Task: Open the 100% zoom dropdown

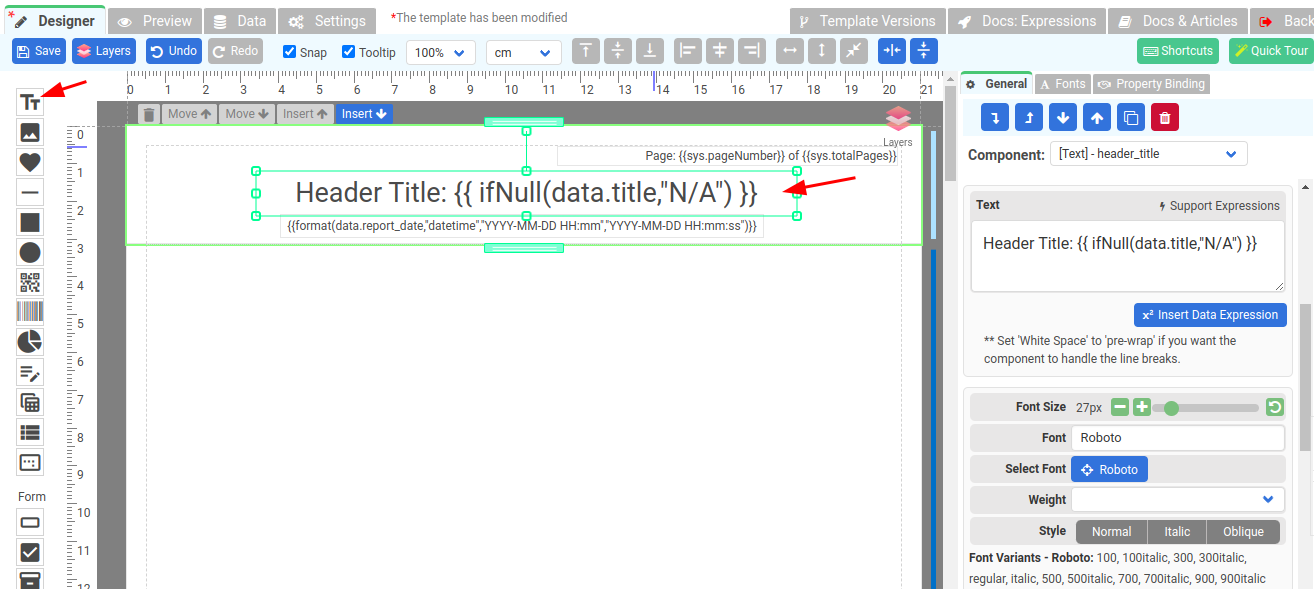Action: point(440,52)
